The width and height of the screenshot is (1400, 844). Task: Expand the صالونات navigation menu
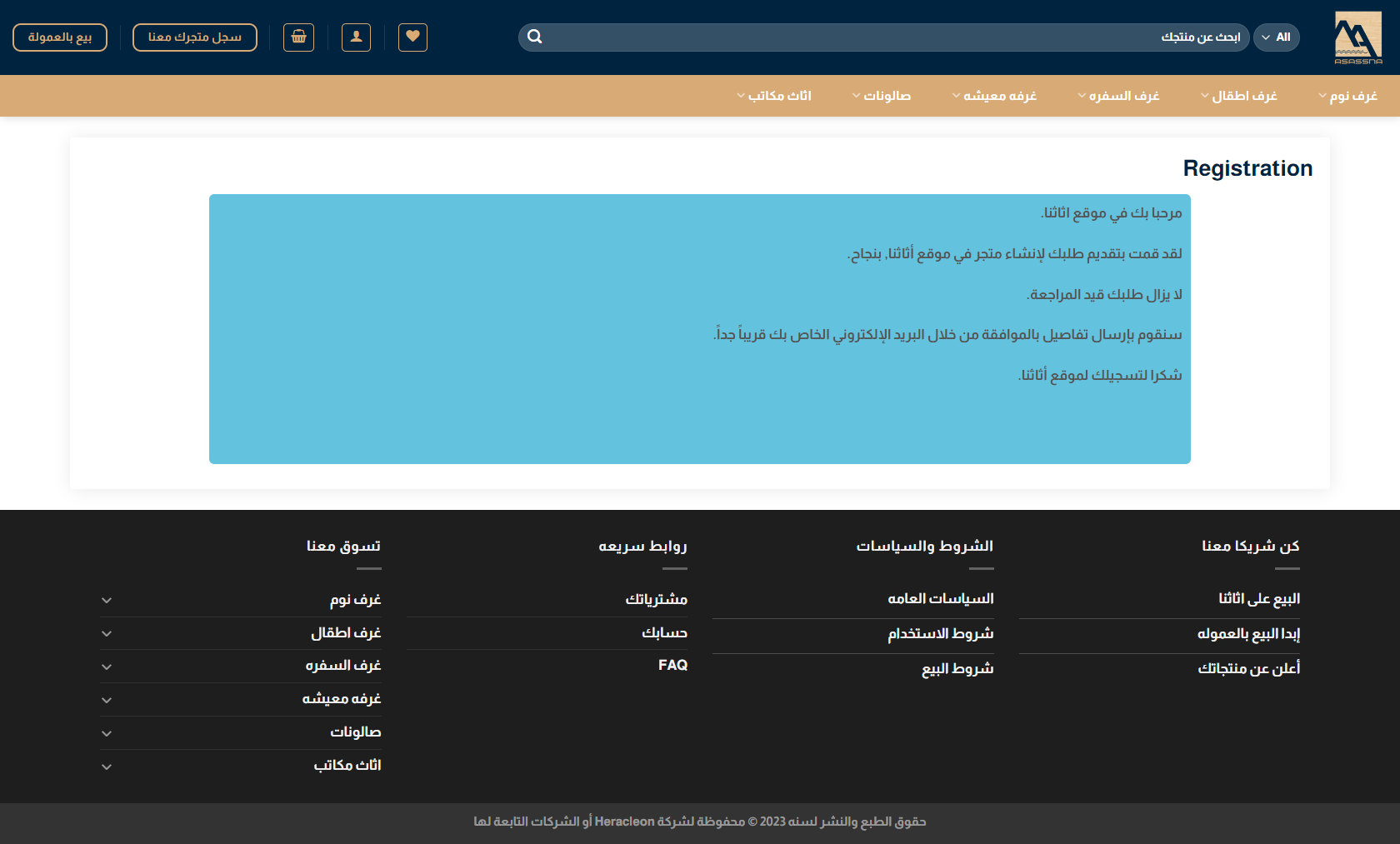point(882,96)
